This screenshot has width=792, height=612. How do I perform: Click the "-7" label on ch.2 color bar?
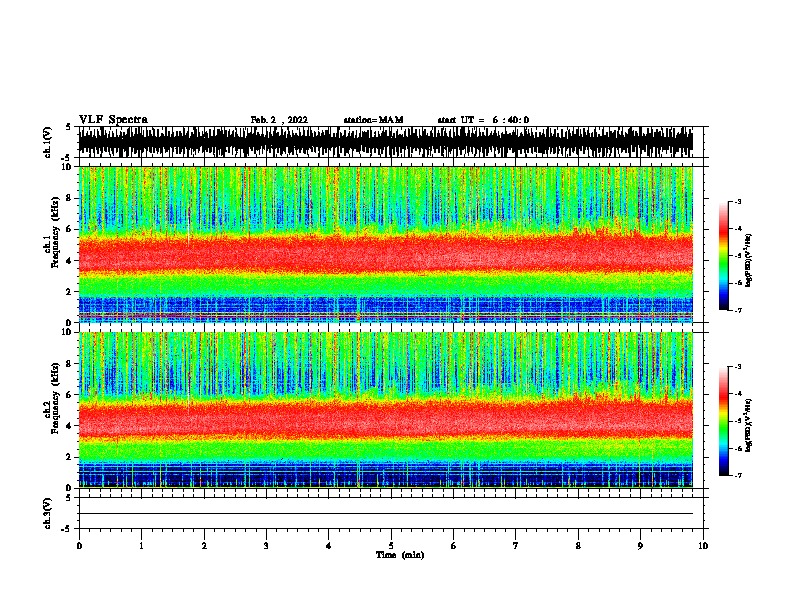click(x=737, y=475)
